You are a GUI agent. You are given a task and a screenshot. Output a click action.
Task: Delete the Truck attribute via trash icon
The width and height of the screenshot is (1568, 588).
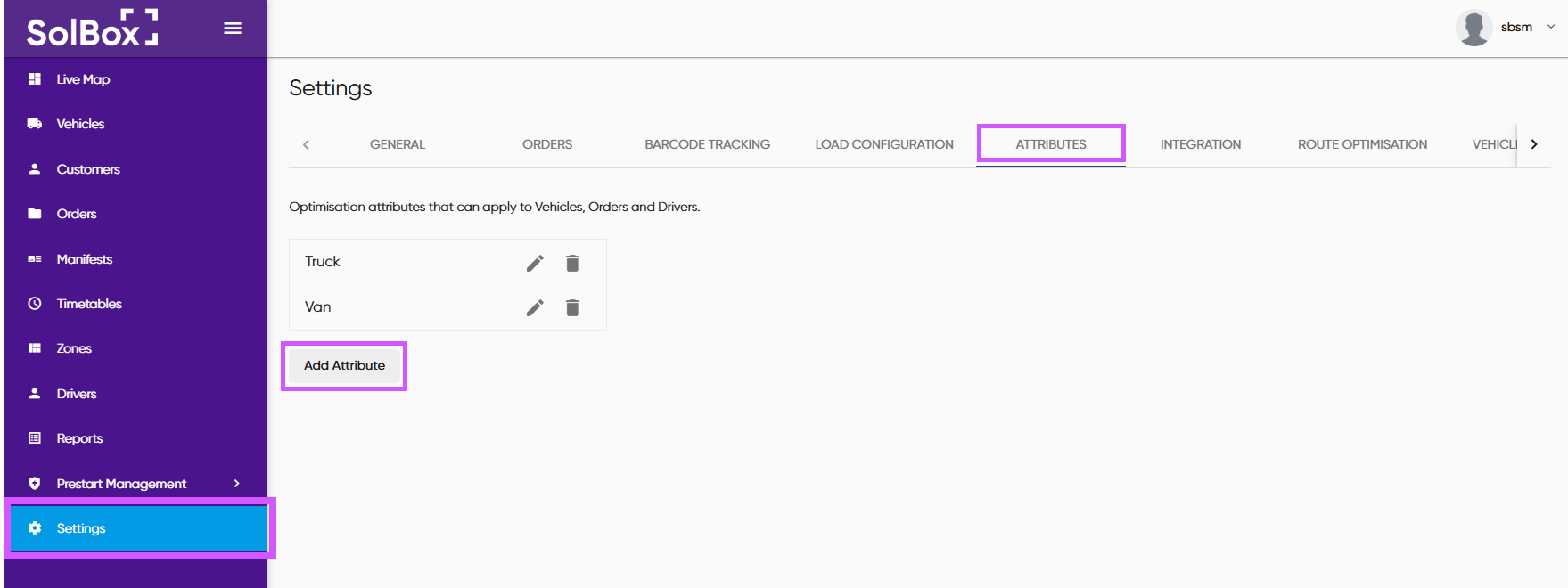point(572,263)
